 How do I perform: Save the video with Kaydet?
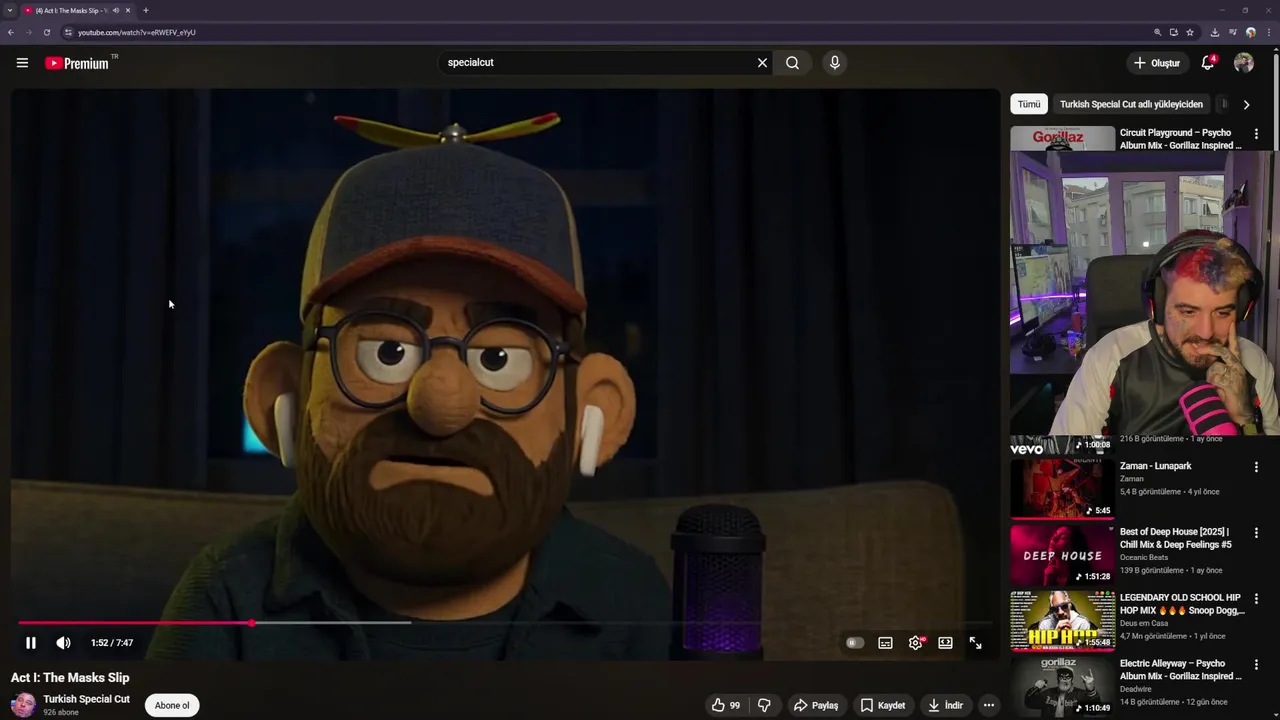[883, 705]
